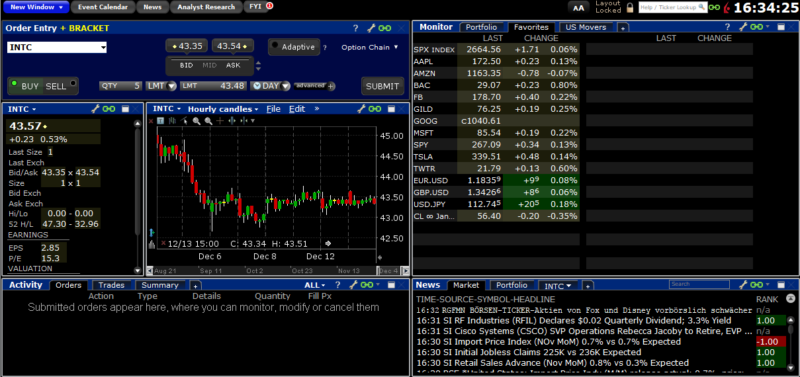Click the AA font size icon
Viewport: 800px width, 377px height.
579,8
